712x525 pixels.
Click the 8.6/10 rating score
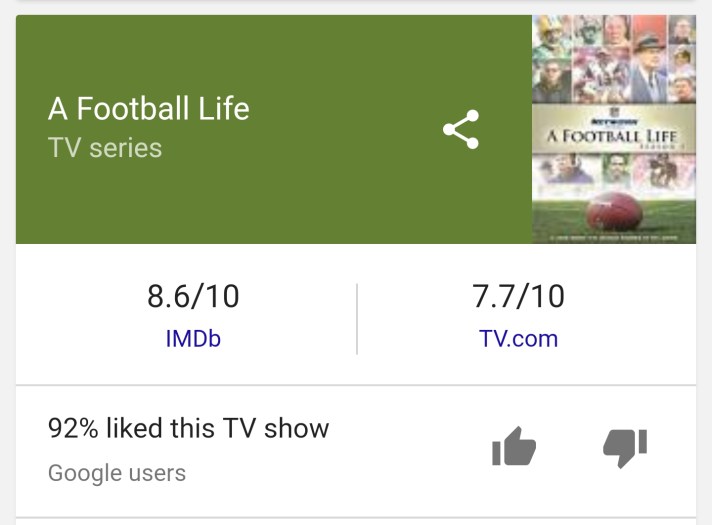pos(193,296)
